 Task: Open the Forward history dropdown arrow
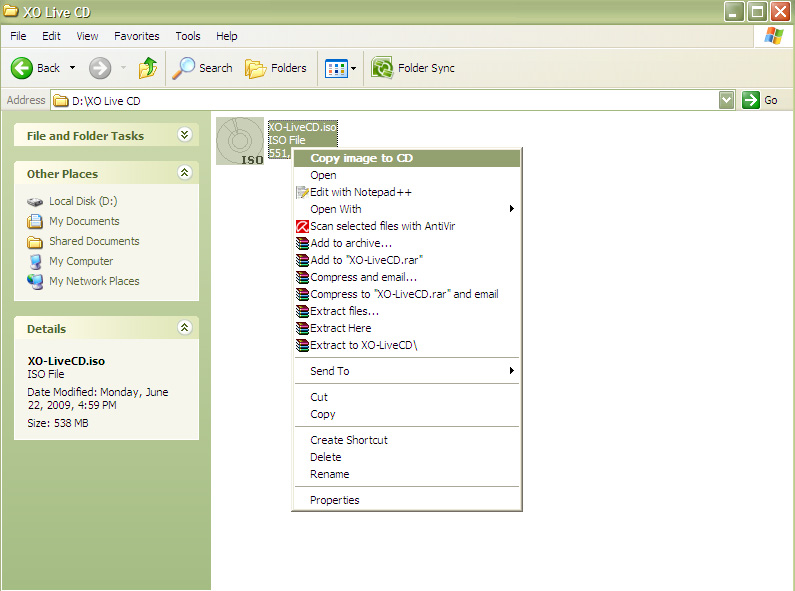point(123,68)
